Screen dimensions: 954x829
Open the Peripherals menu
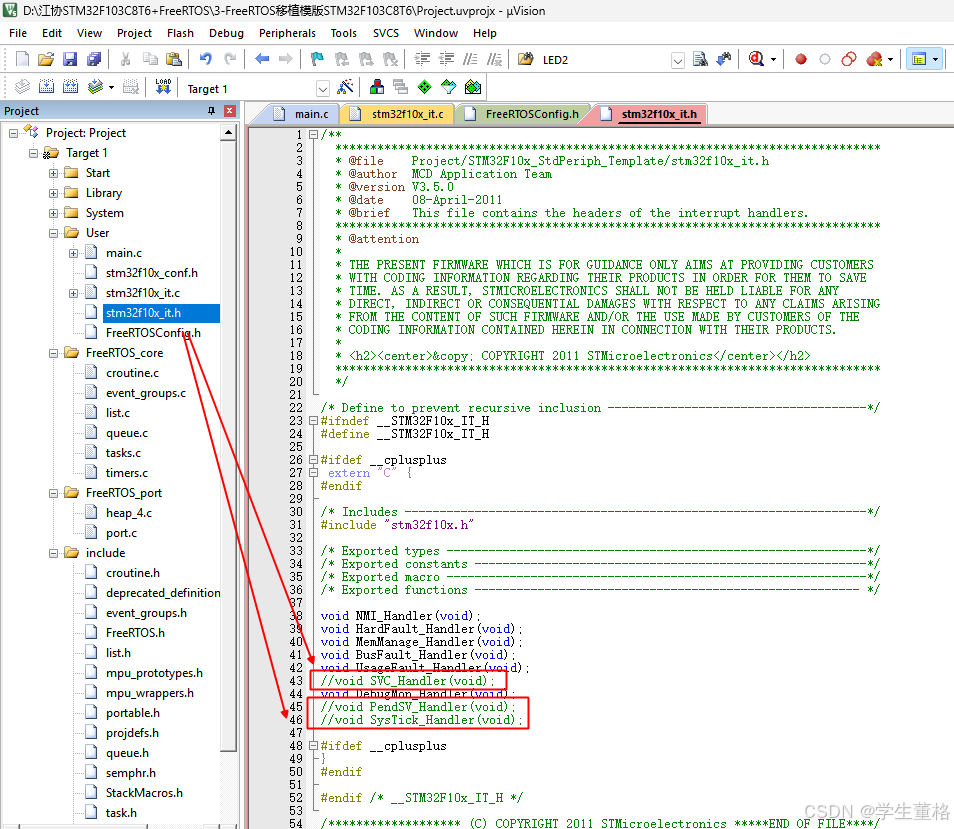click(287, 33)
